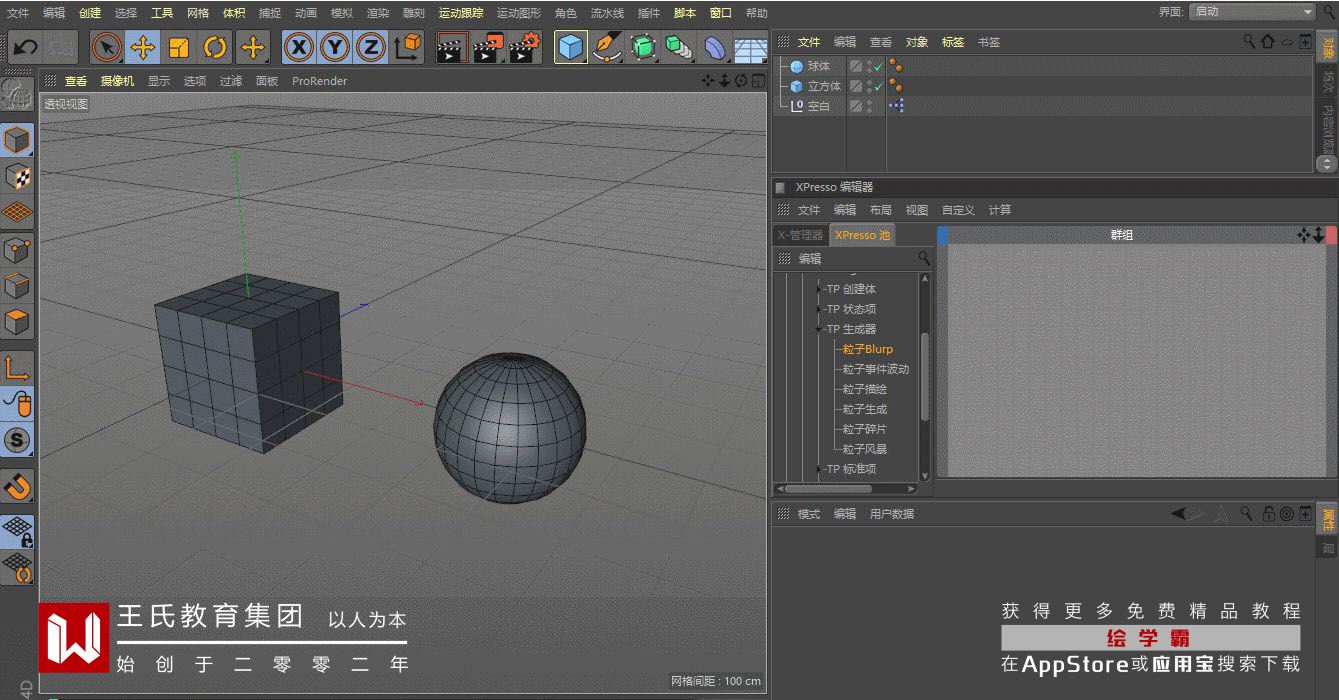This screenshot has width=1339, height=700.
Task: Click 用户数据 in attribute manager
Action: click(x=891, y=514)
